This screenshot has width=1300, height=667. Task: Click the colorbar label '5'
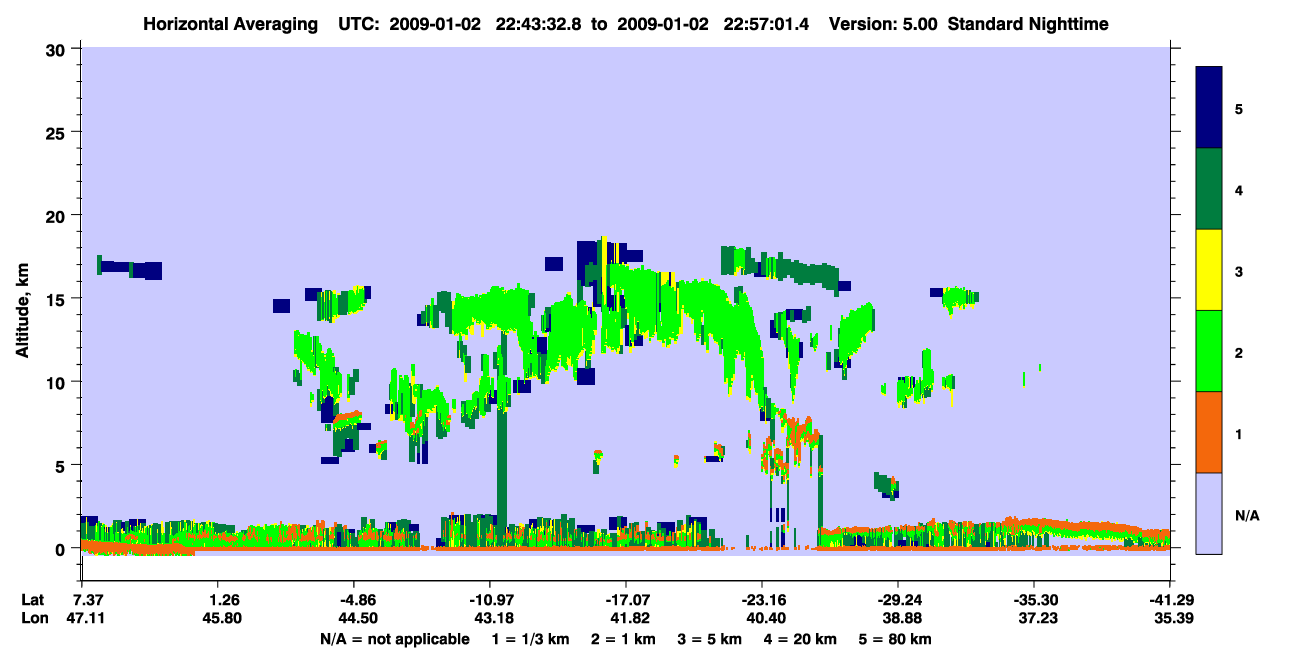1239,108
